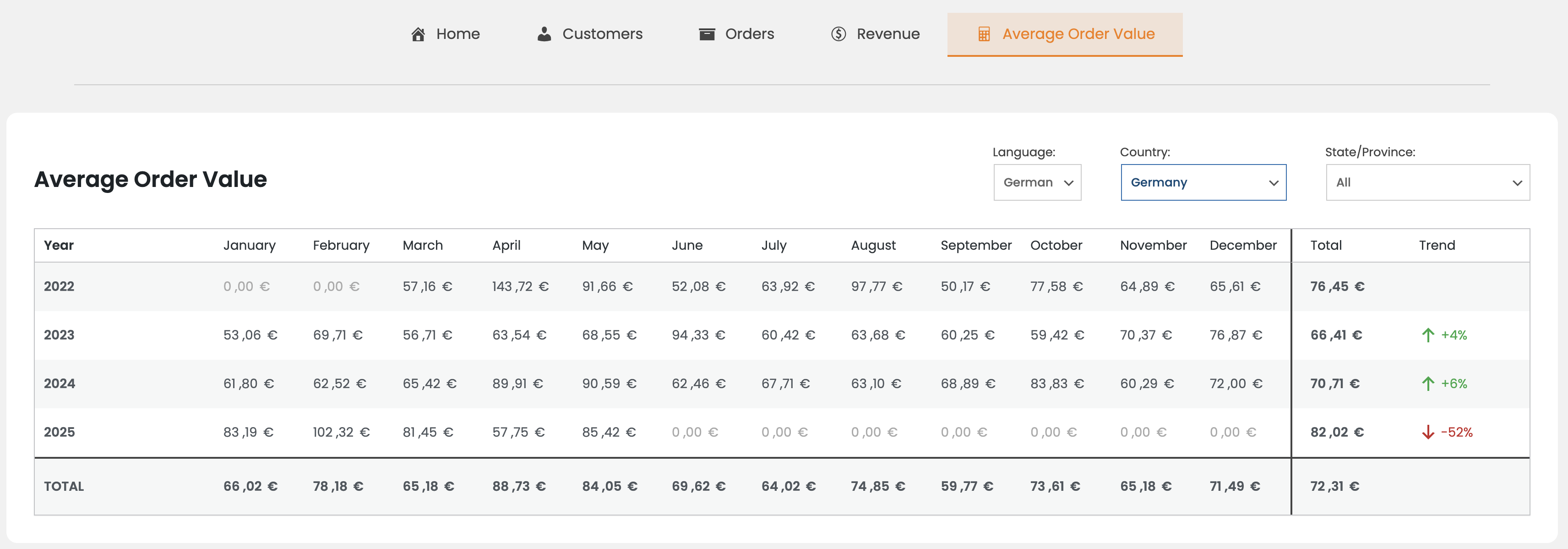
Task: Click the Trend column header
Action: tap(1437, 246)
